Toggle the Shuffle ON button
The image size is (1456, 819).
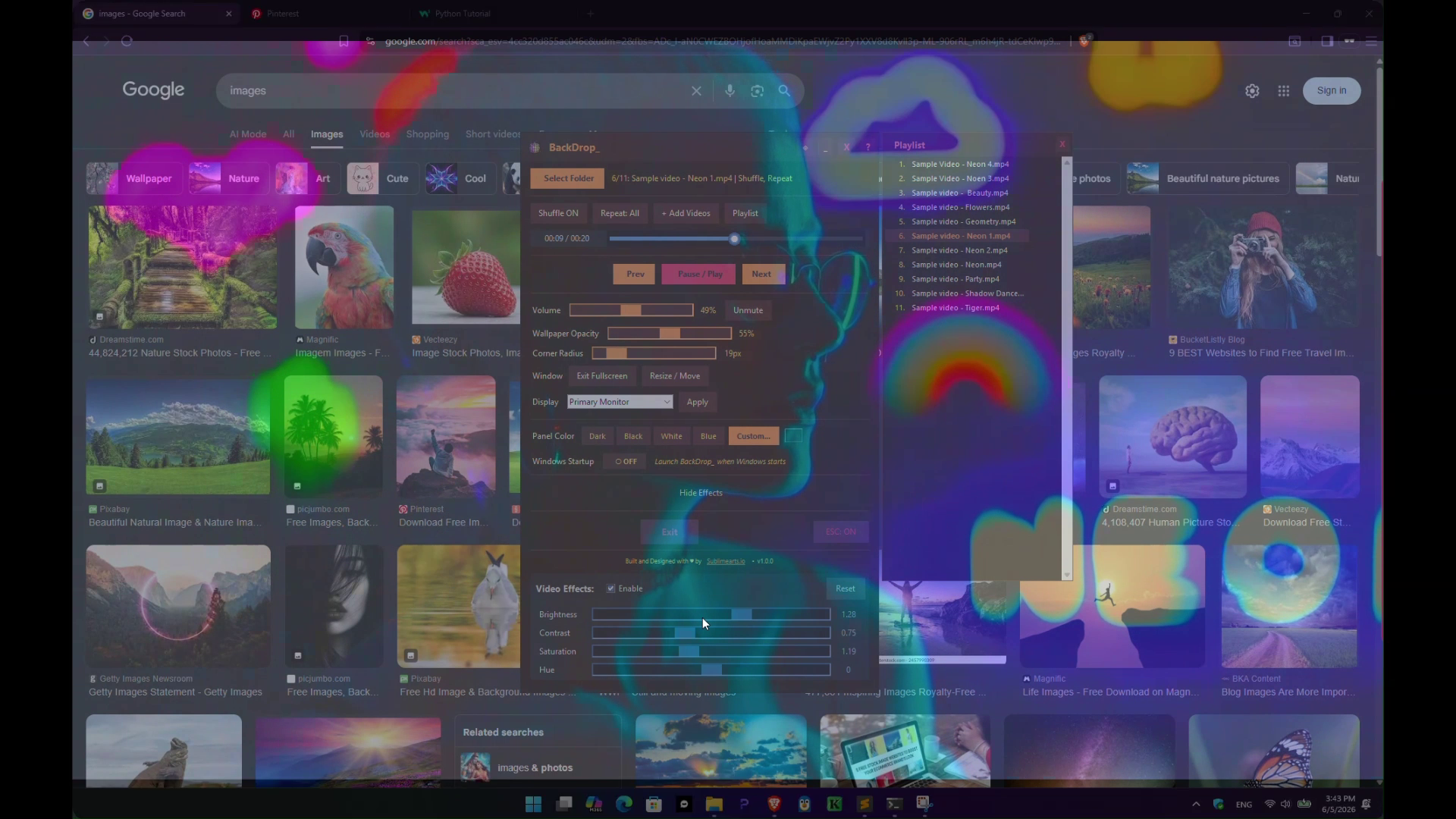point(558,213)
